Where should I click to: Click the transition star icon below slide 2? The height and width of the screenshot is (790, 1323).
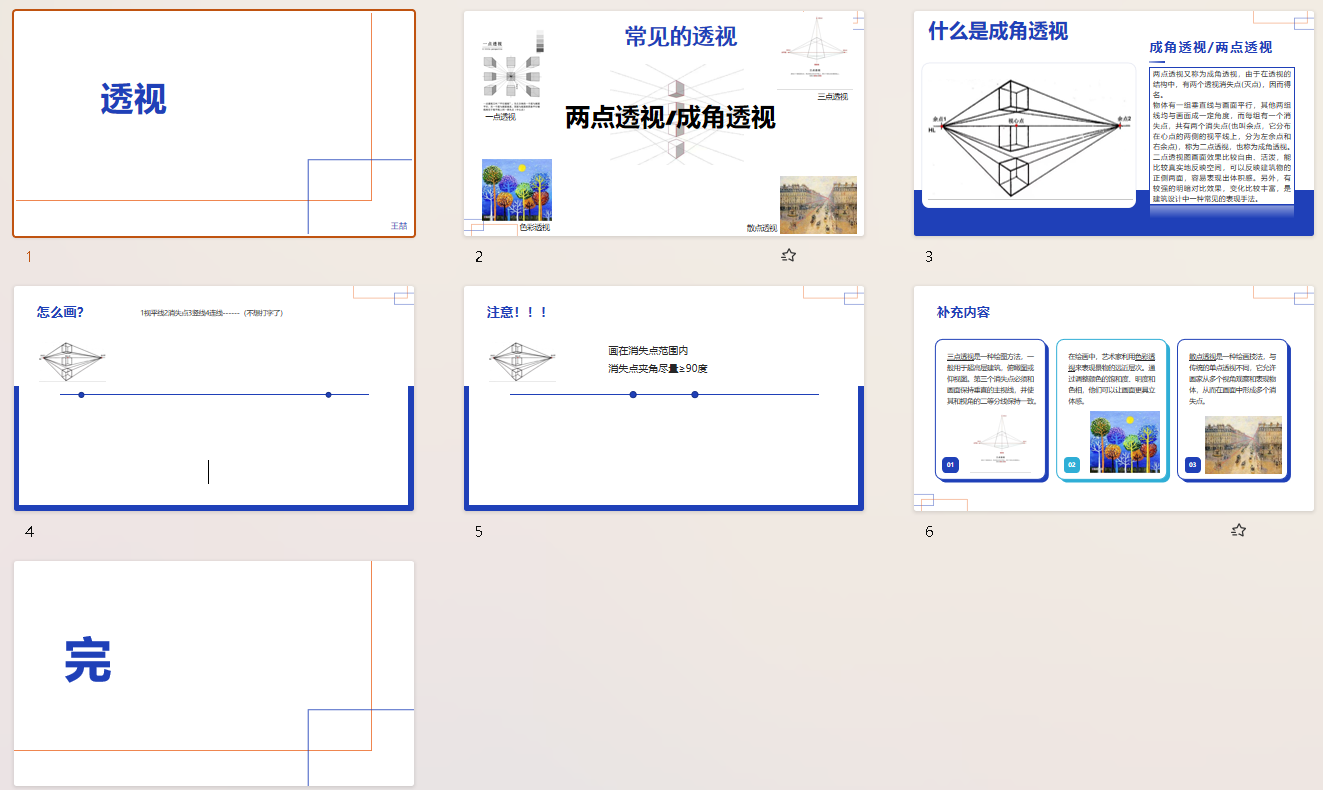[788, 255]
